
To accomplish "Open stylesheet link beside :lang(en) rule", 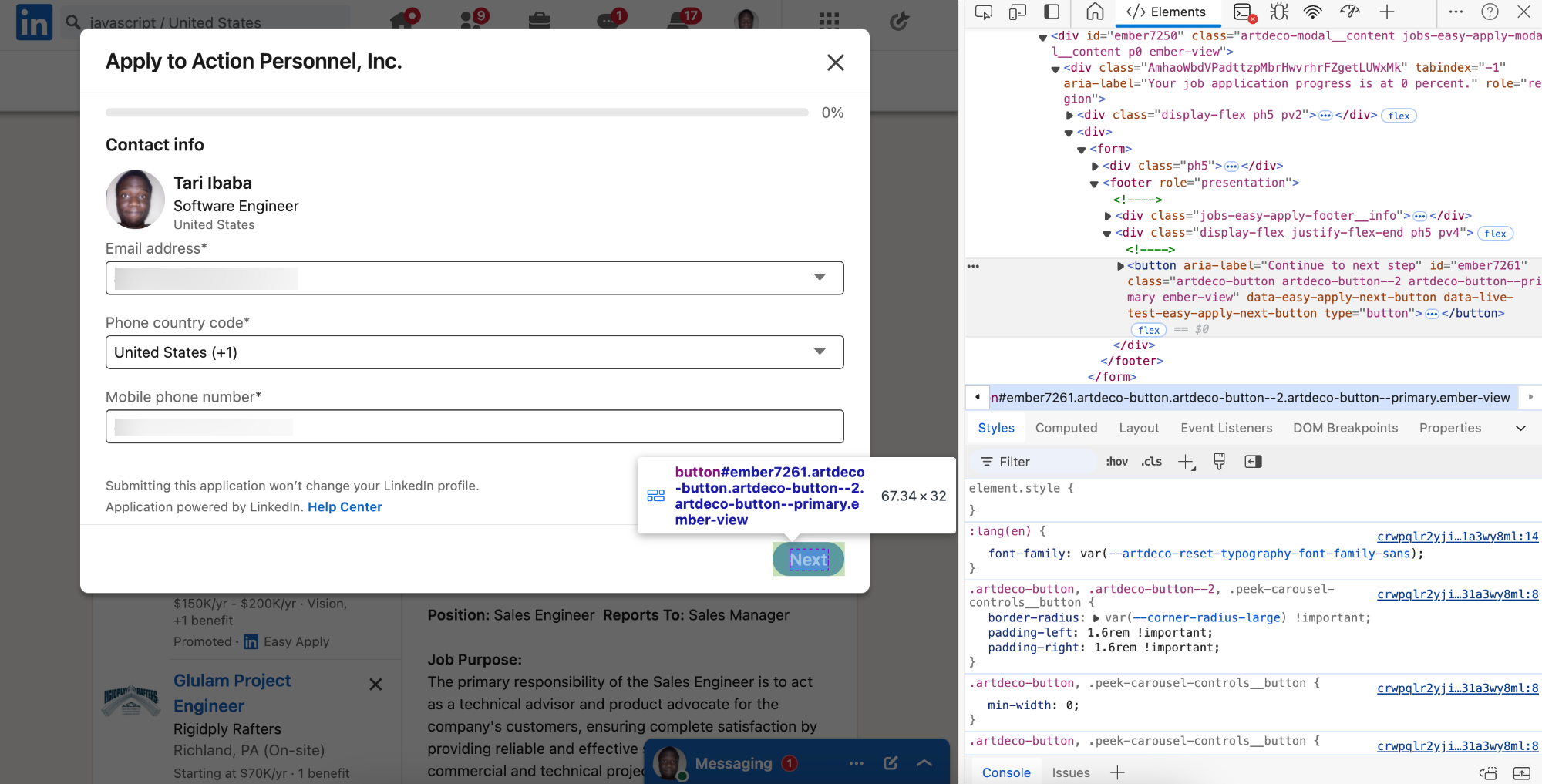I will tap(1457, 537).
